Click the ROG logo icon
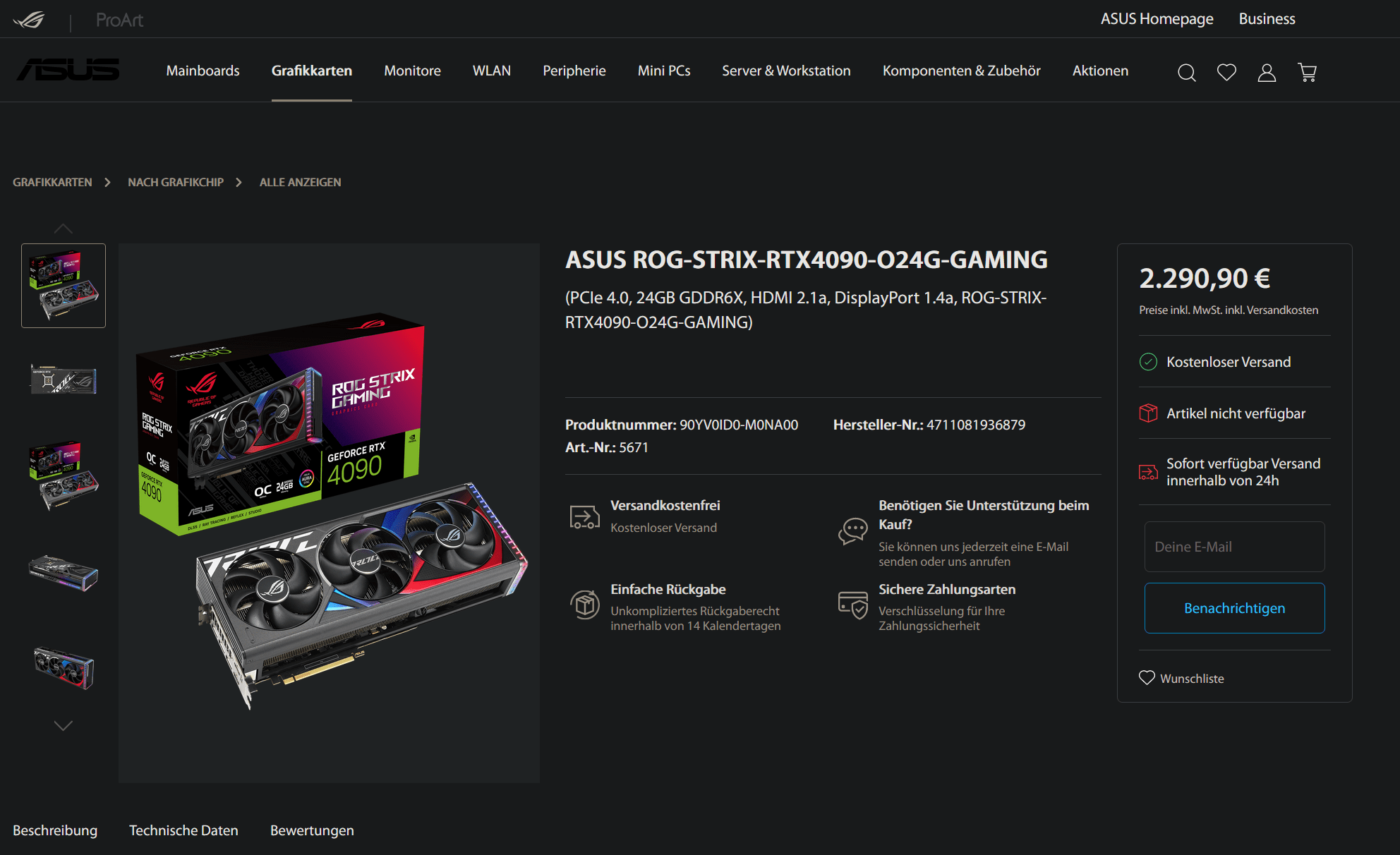Image resolution: width=1400 pixels, height=855 pixels. click(29, 20)
